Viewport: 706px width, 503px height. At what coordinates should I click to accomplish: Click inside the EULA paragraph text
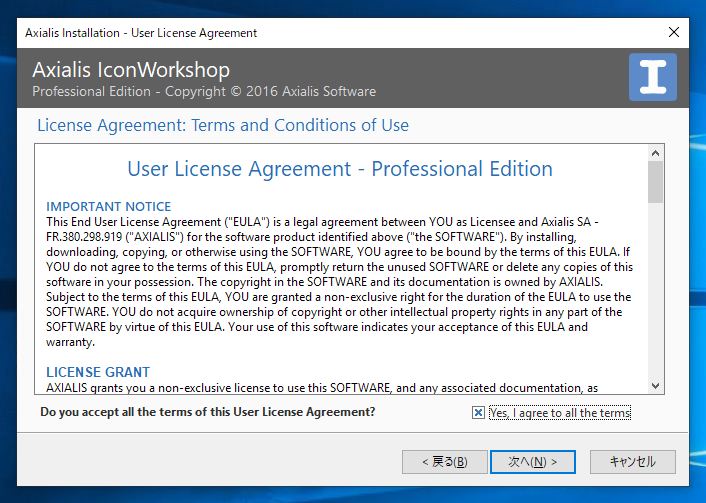(x=339, y=282)
